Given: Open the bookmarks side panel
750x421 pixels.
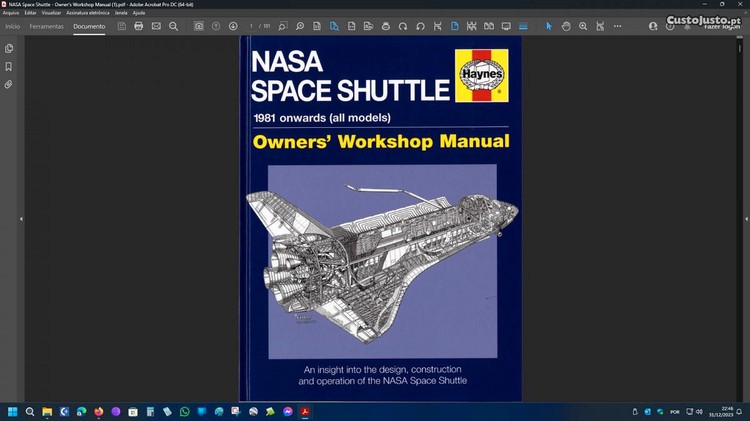Looking at the screenshot, I should [x=9, y=66].
